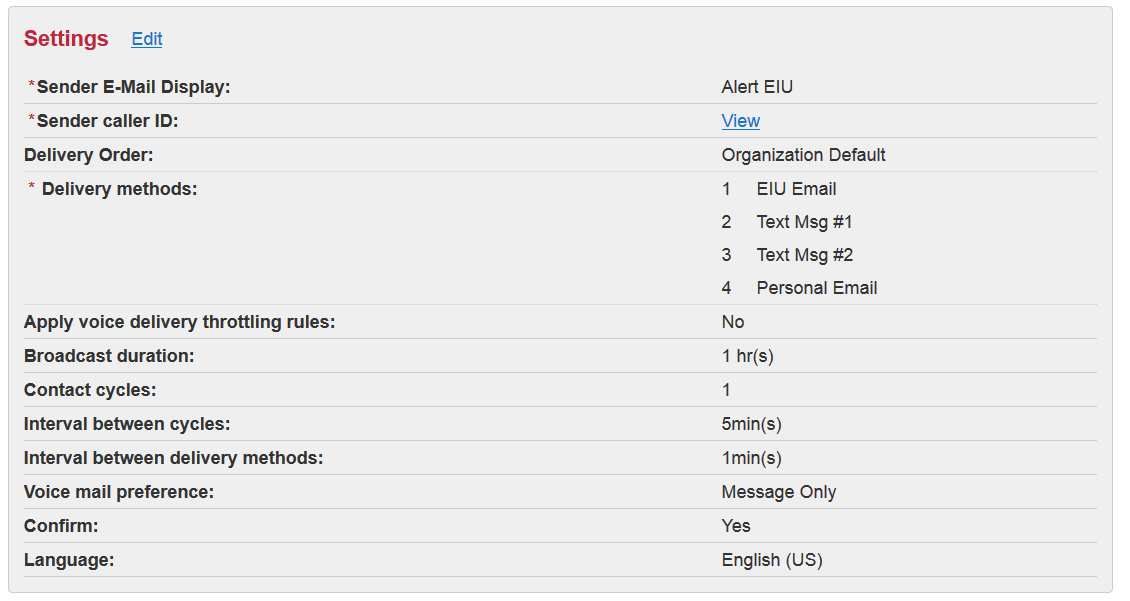
Task: Click the Message Only voice mail value
Action: [778, 492]
